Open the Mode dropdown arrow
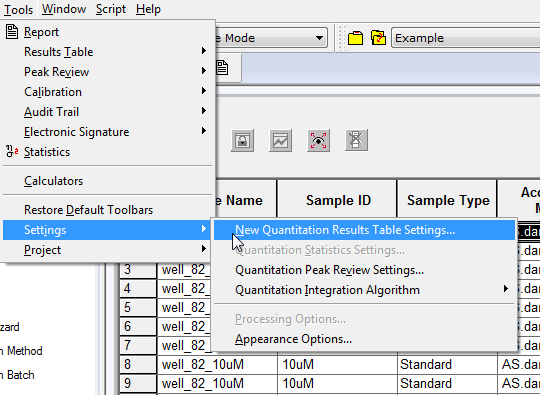Viewport: 540px width, 395px height. pyautogui.click(x=319, y=38)
